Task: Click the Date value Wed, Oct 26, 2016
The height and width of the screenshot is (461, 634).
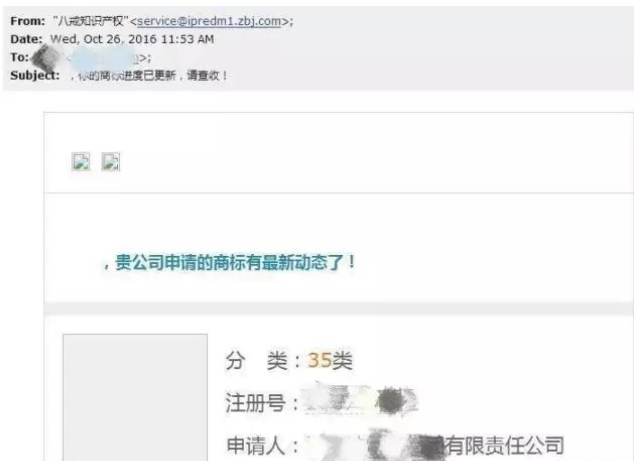Action: point(132,39)
